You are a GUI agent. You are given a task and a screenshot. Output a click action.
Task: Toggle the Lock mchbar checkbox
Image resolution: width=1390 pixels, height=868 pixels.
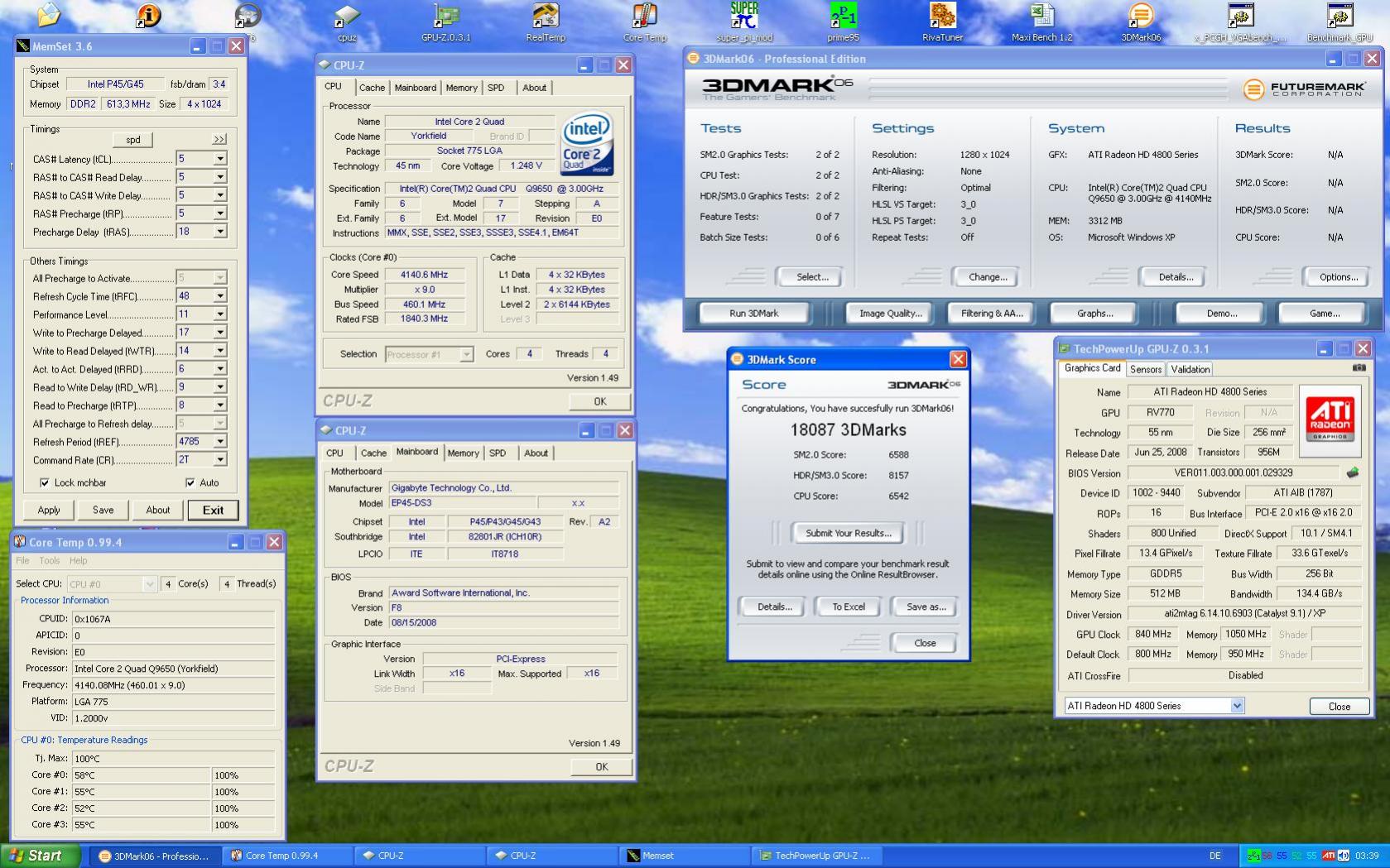[45, 482]
